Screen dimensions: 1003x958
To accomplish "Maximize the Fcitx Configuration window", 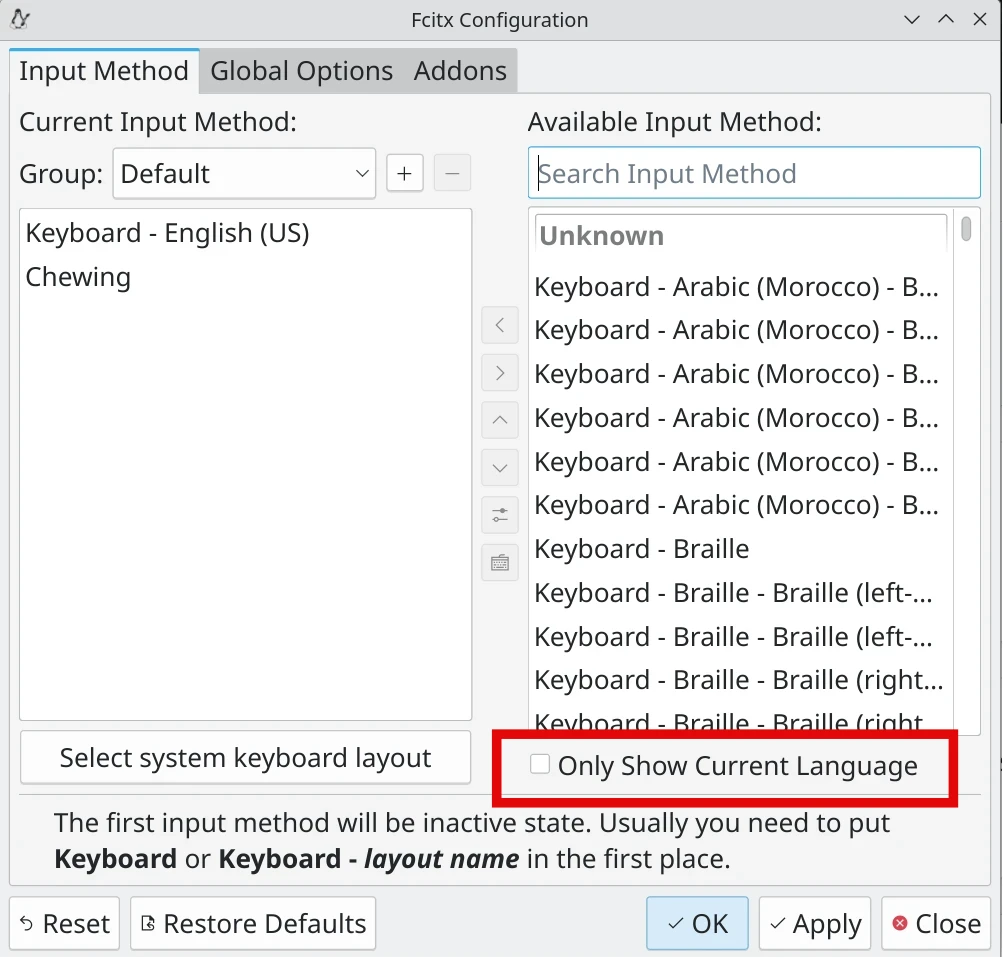I will click(x=946, y=20).
